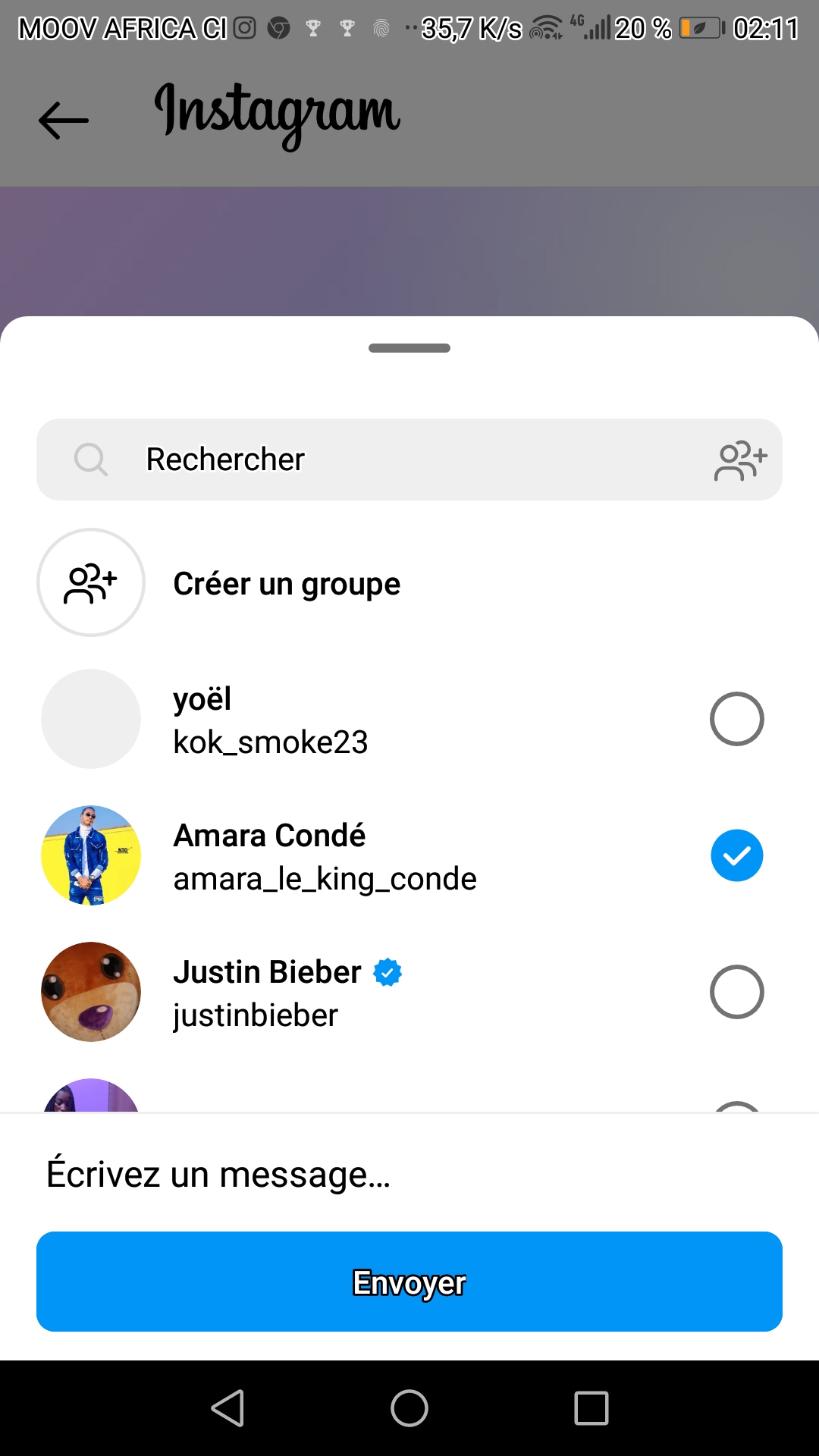This screenshot has width=819, height=1456.
Task: Tap the drag handle of the share sheet
Action: click(x=409, y=348)
